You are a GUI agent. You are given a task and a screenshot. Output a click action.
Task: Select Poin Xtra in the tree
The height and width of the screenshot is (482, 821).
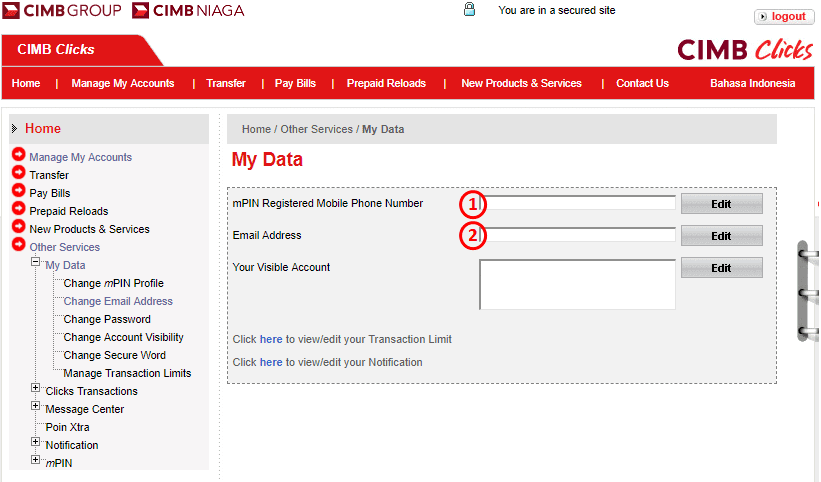68,427
